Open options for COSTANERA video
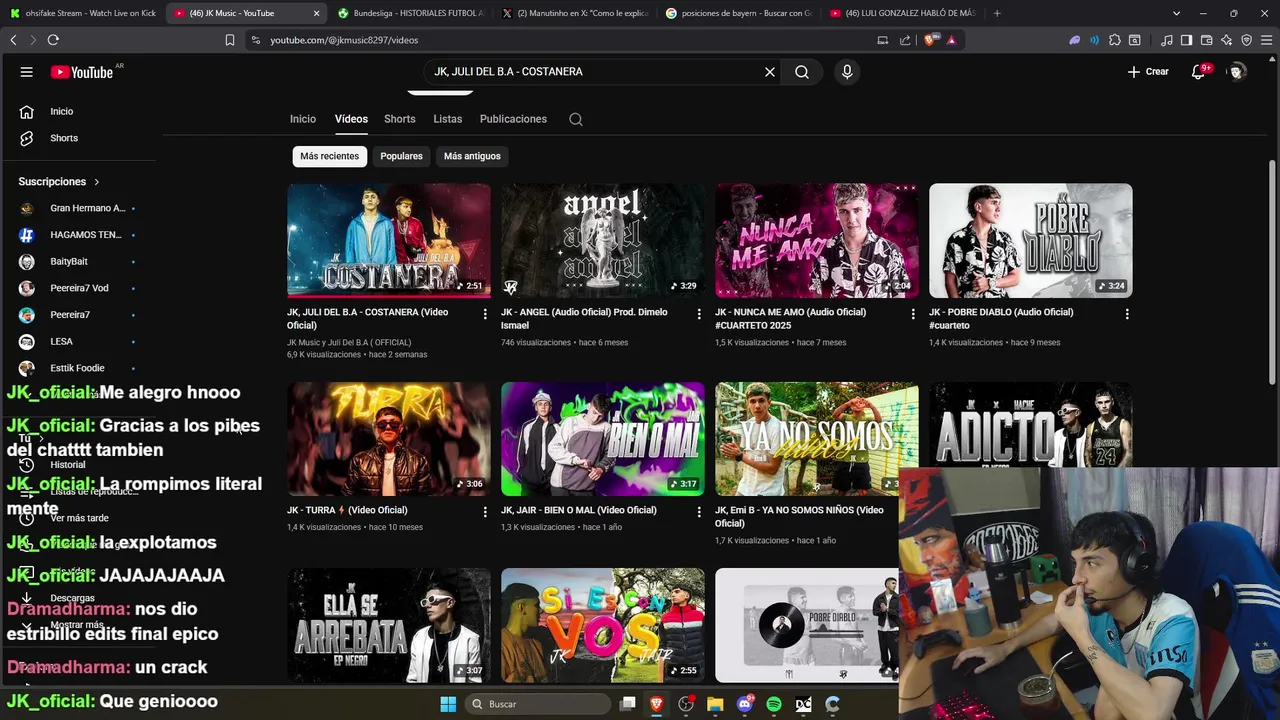Viewport: 1280px width, 720px height. click(x=485, y=314)
